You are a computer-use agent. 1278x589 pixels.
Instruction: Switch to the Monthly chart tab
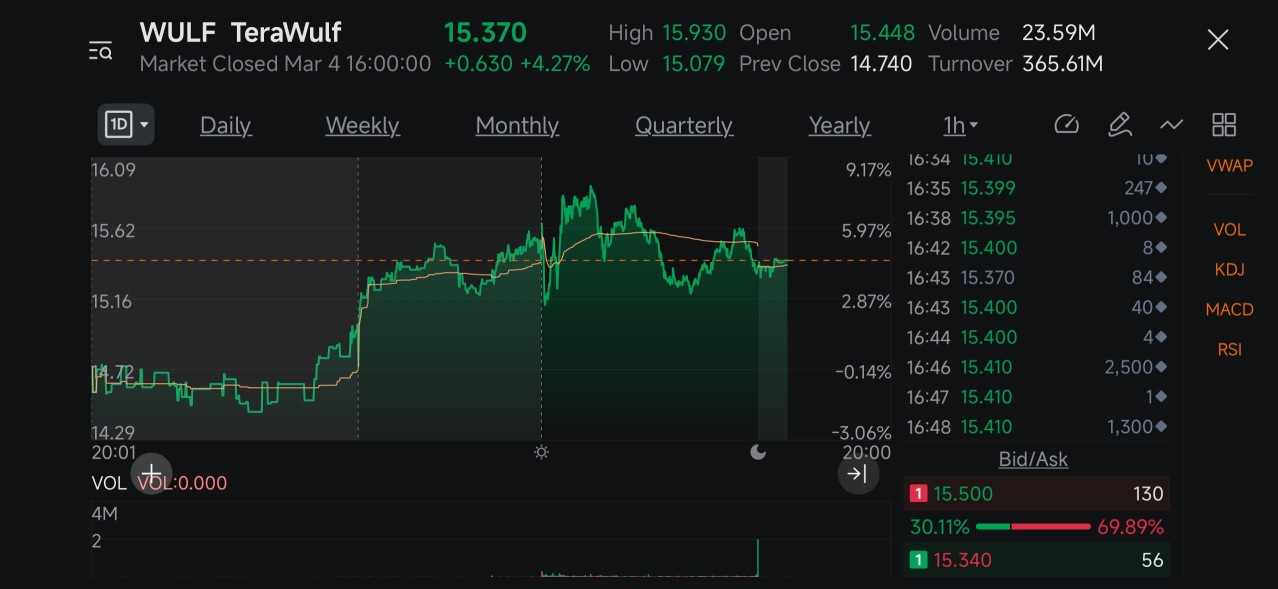click(x=517, y=126)
